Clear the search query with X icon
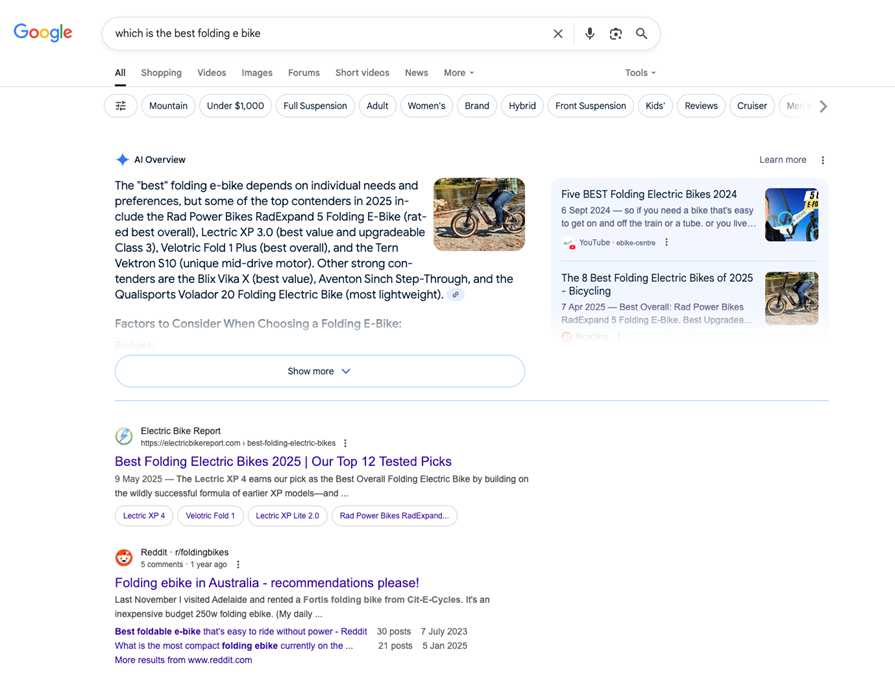The image size is (895, 680). tap(558, 34)
